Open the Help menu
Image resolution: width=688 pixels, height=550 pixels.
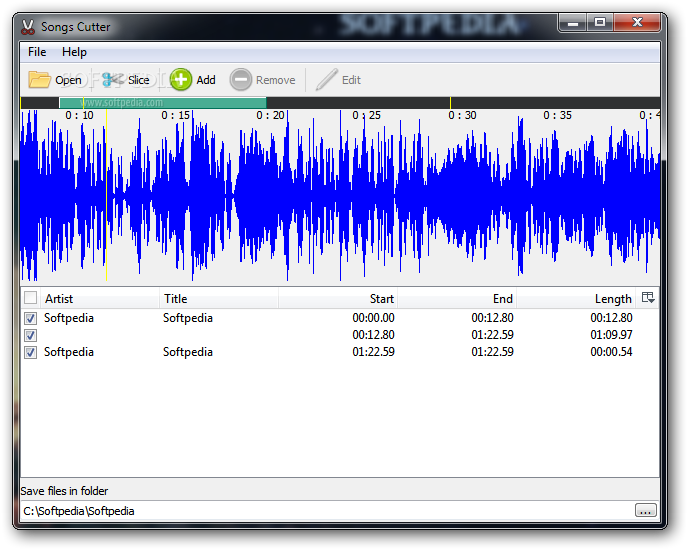coord(74,52)
